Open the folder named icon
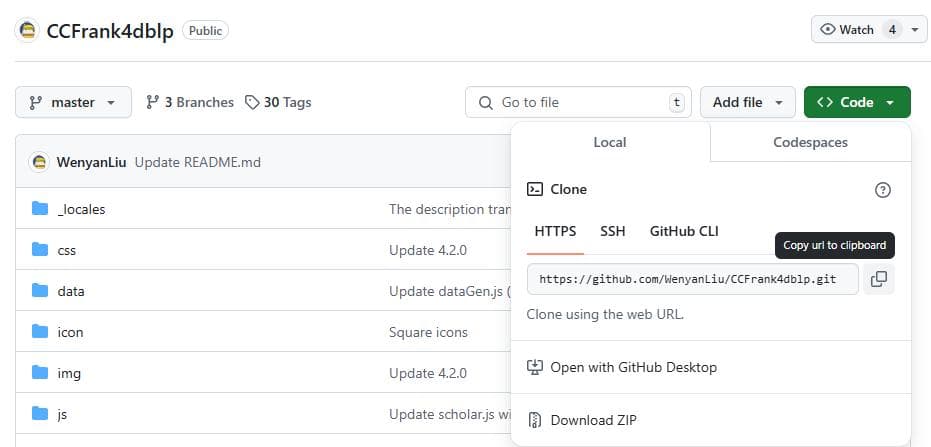931x447 pixels. tap(70, 332)
